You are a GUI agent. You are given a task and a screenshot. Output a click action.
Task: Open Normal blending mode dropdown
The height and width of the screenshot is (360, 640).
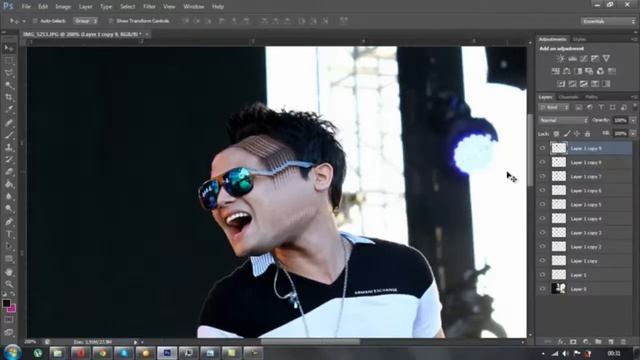click(563, 120)
